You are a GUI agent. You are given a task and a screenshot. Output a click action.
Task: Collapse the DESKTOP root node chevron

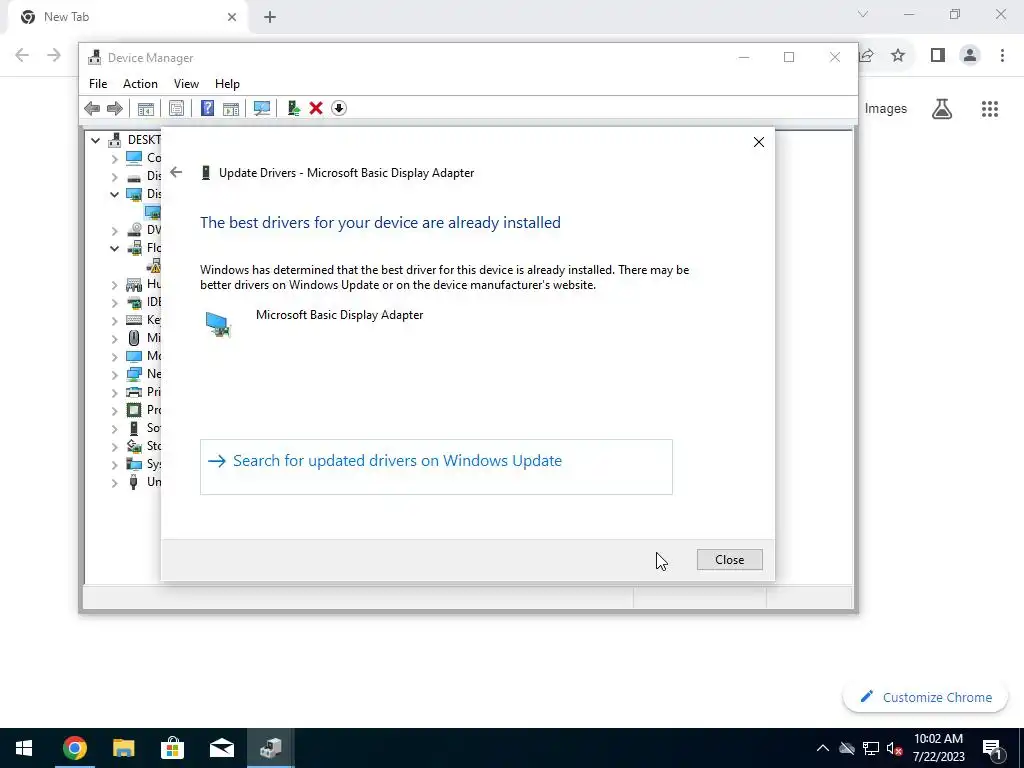point(95,140)
